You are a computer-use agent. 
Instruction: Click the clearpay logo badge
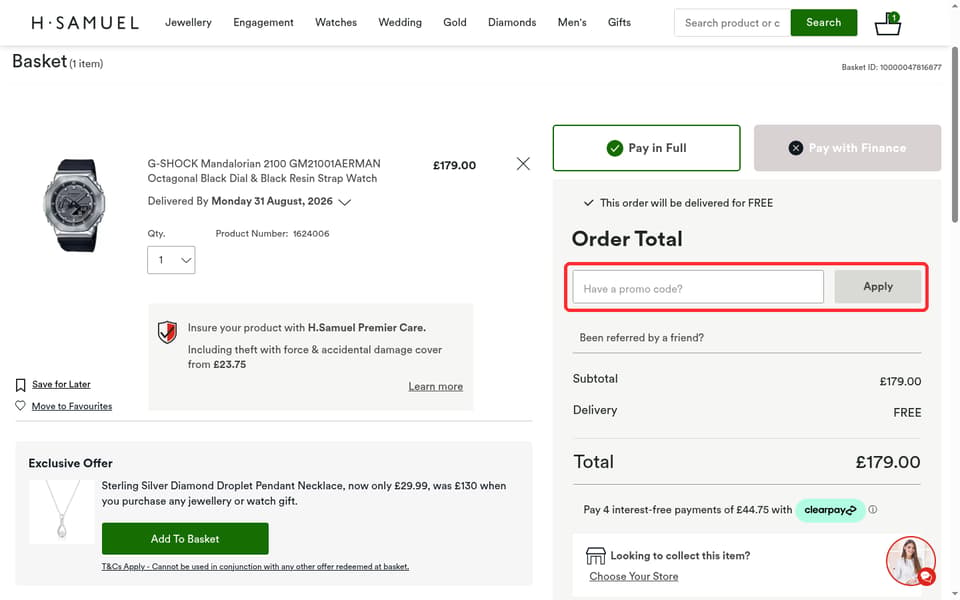[x=830, y=510]
